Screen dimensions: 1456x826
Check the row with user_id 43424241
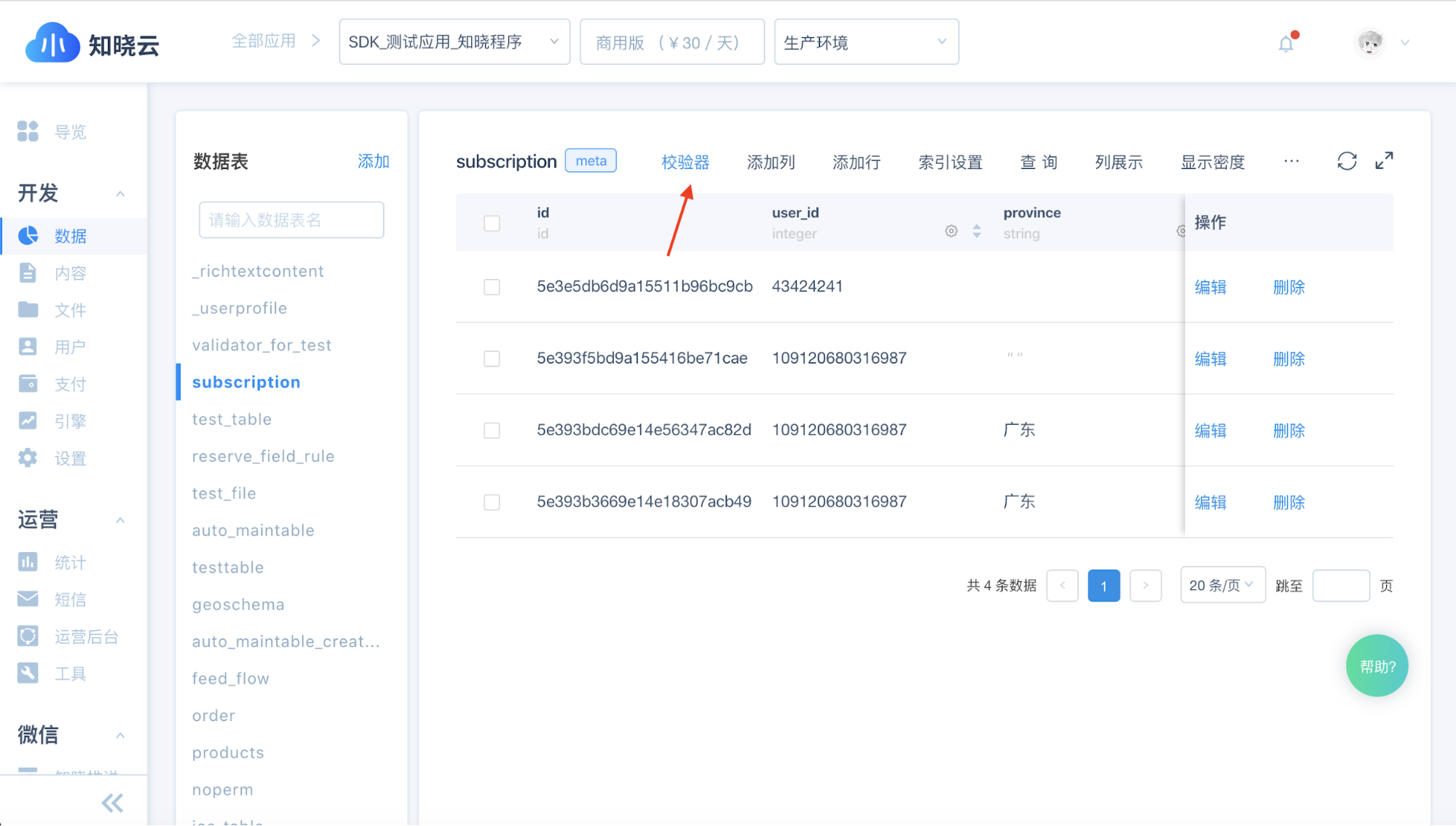click(492, 287)
